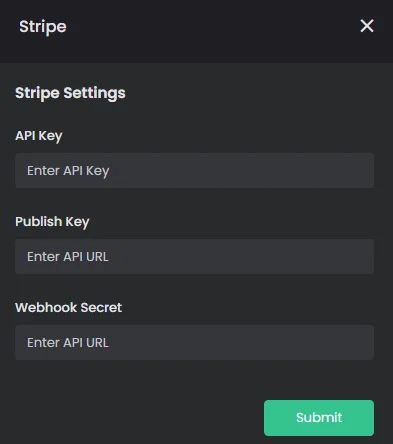Screen dimensions: 393x444
Task: Click the Submit button
Action: pos(319,418)
